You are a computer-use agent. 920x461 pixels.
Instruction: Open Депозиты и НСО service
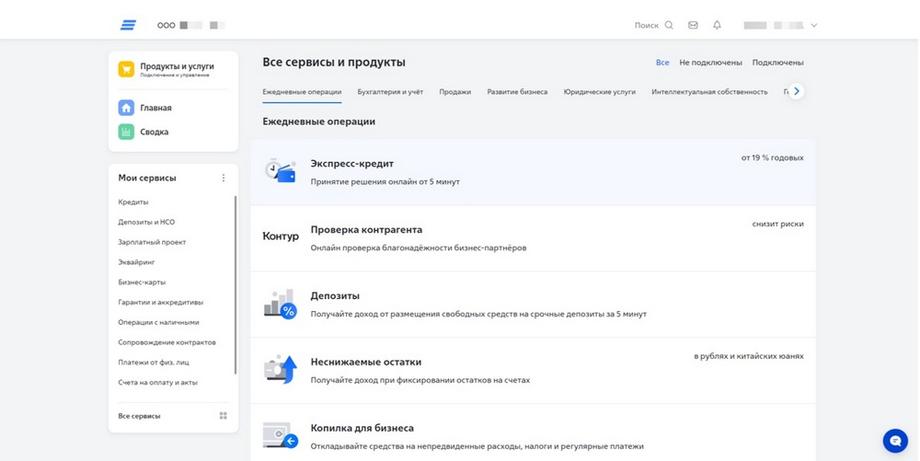146,222
